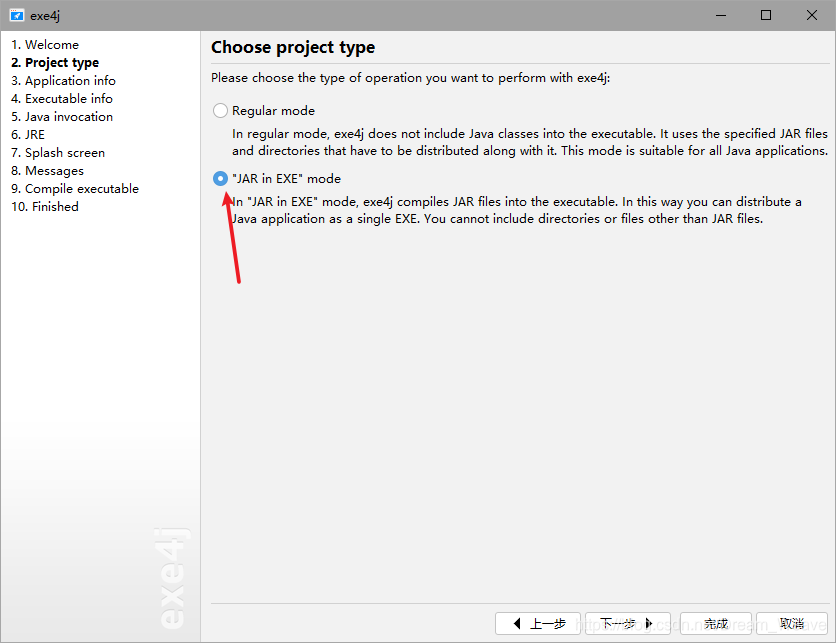The height and width of the screenshot is (643, 836).
Task: Go to 5. Java invocation step
Action: [62, 117]
